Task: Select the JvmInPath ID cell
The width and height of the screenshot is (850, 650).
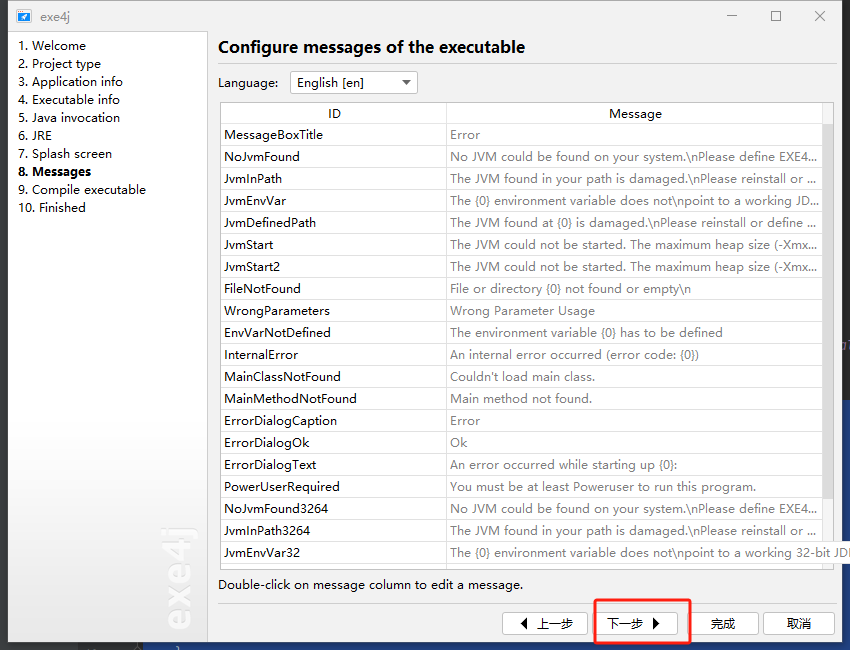Action: click(333, 178)
